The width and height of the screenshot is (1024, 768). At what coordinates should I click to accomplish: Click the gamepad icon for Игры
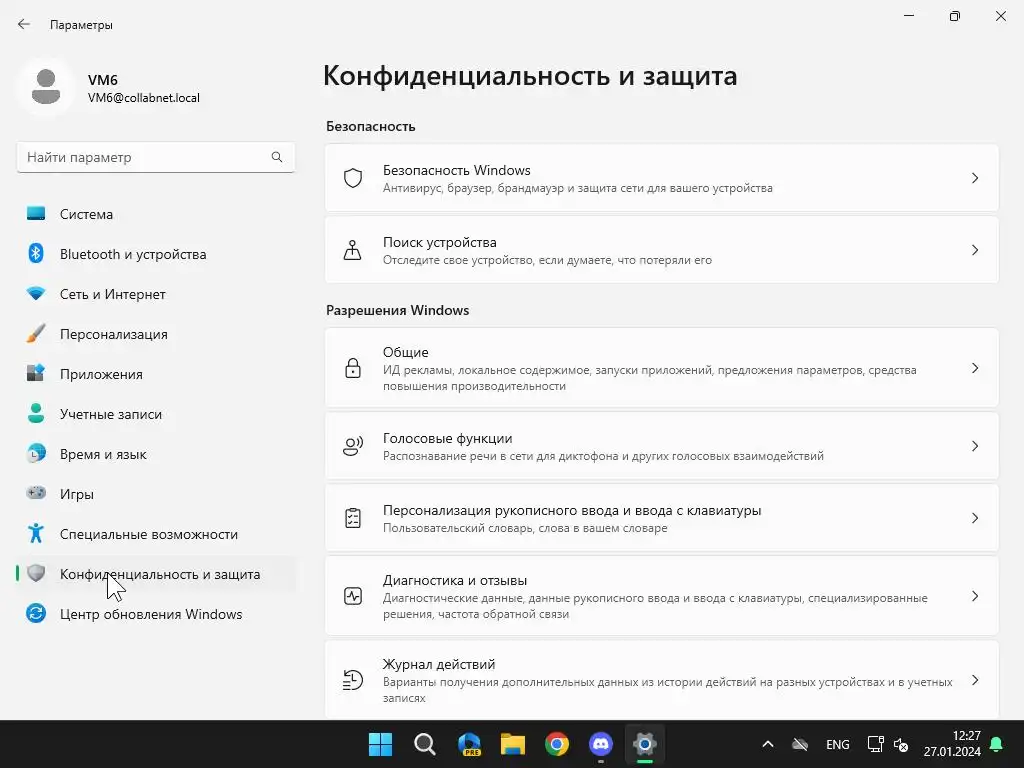coord(36,493)
